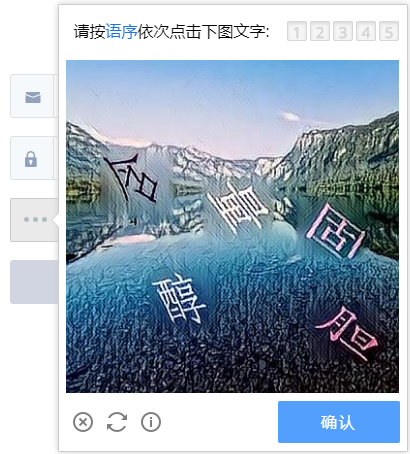Click sequence slot number 3

point(343,32)
